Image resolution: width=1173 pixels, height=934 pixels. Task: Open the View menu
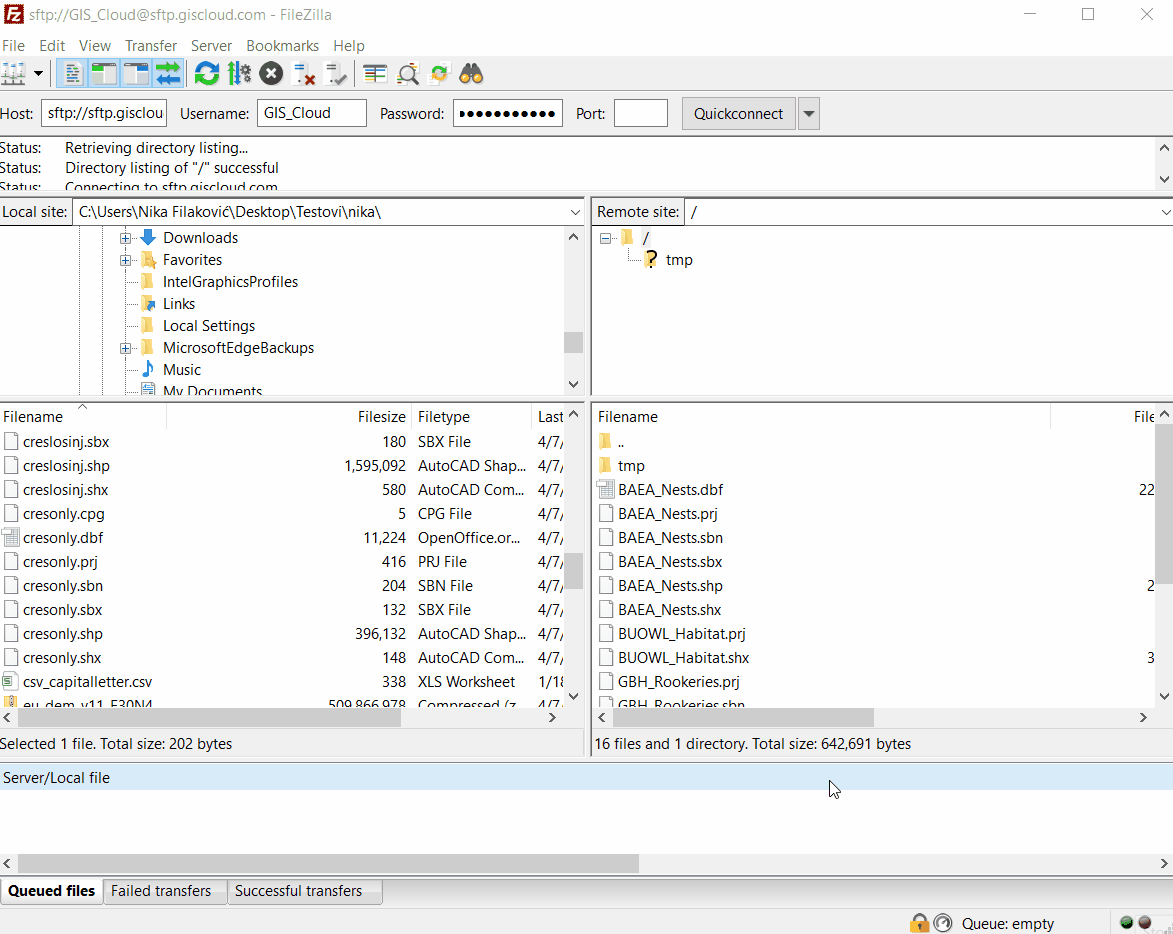(x=95, y=46)
